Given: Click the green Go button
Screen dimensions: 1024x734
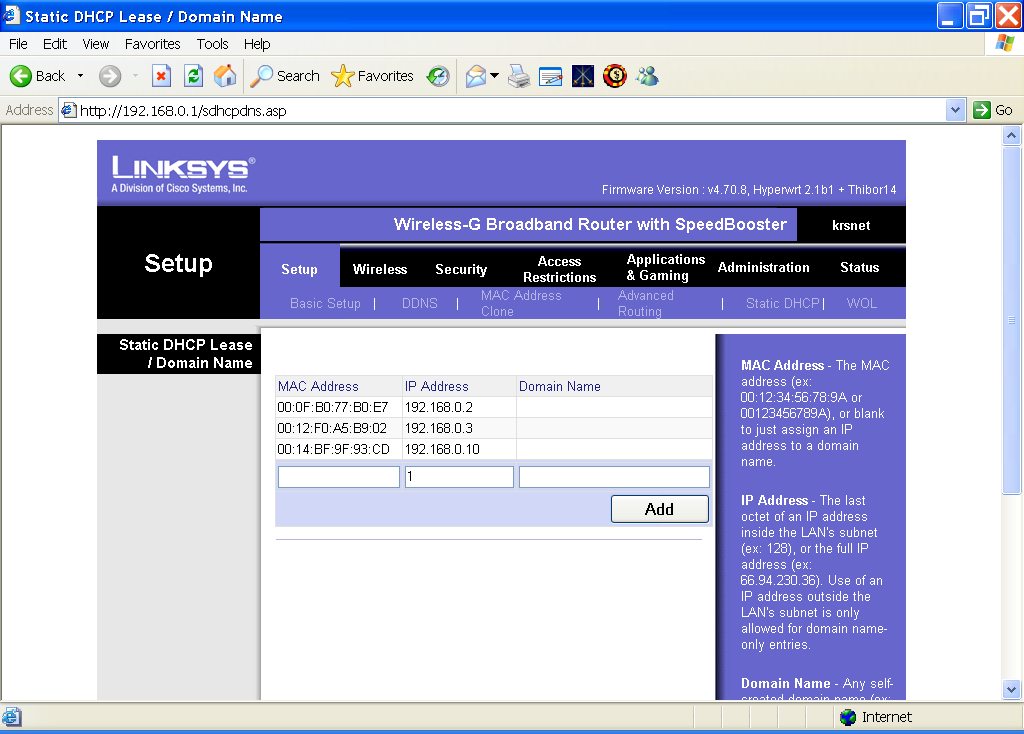Looking at the screenshot, I should tap(993, 110).
